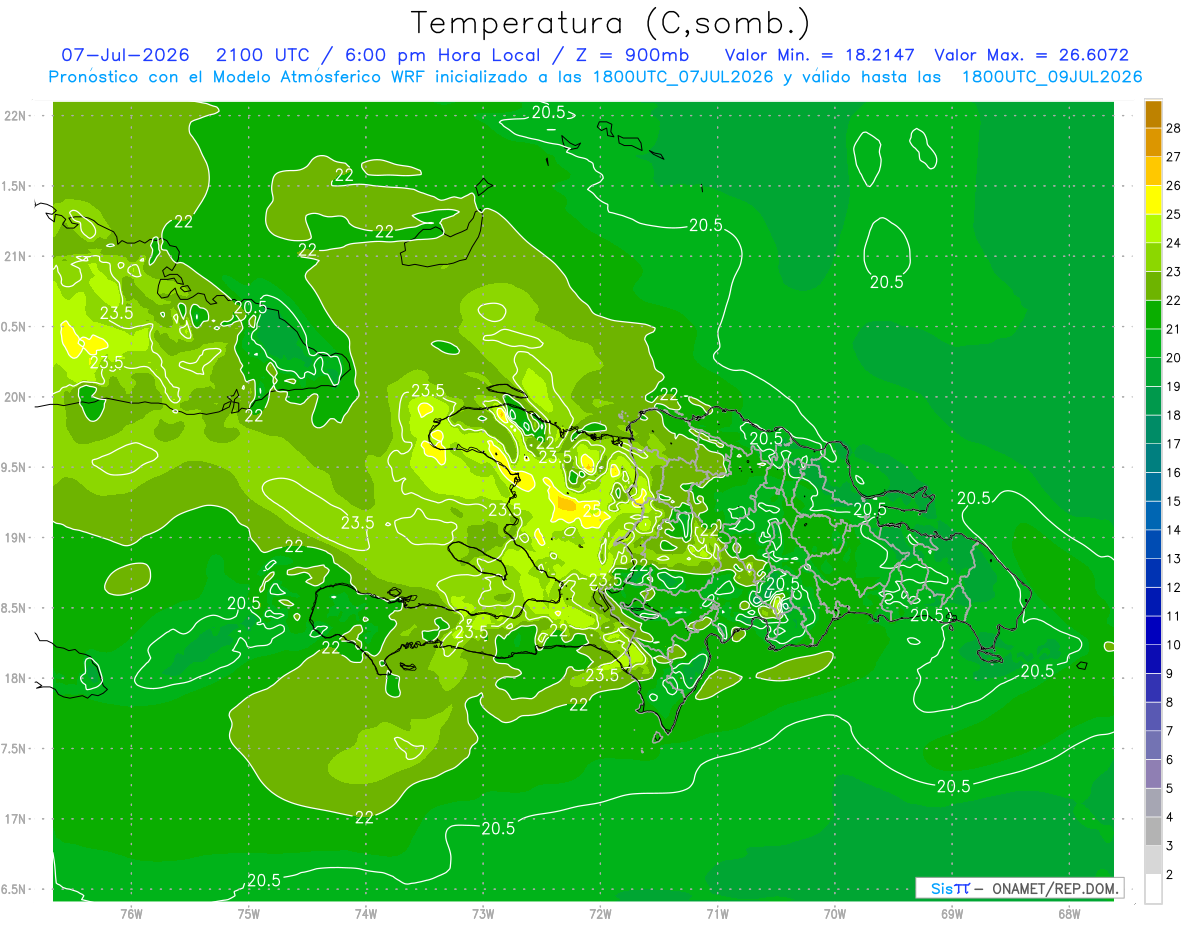1200x927 pixels.
Task: Click the 69W longitude axis label
Action: click(951, 914)
